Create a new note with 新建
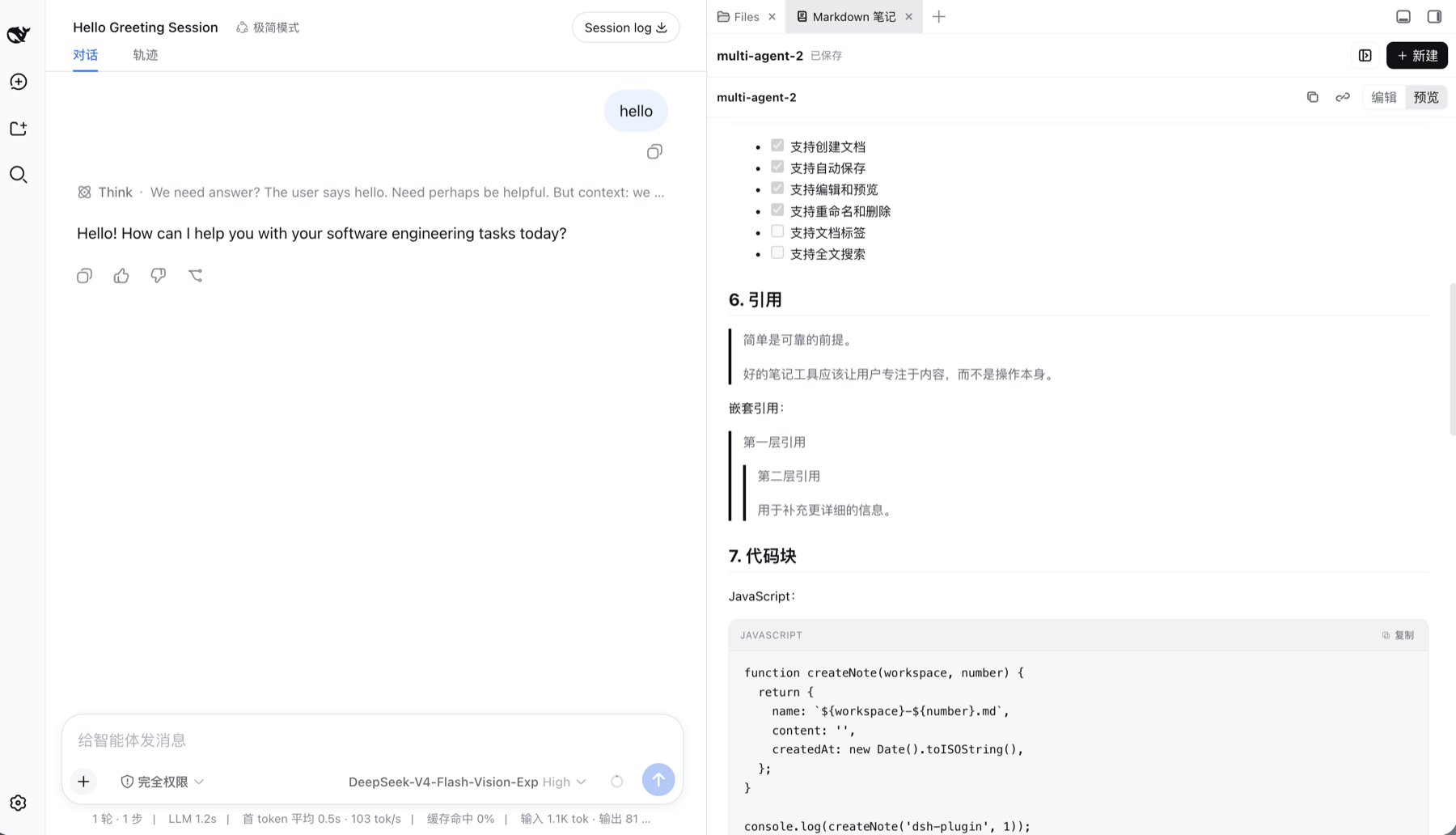This screenshot has width=1456, height=835. tap(1417, 56)
